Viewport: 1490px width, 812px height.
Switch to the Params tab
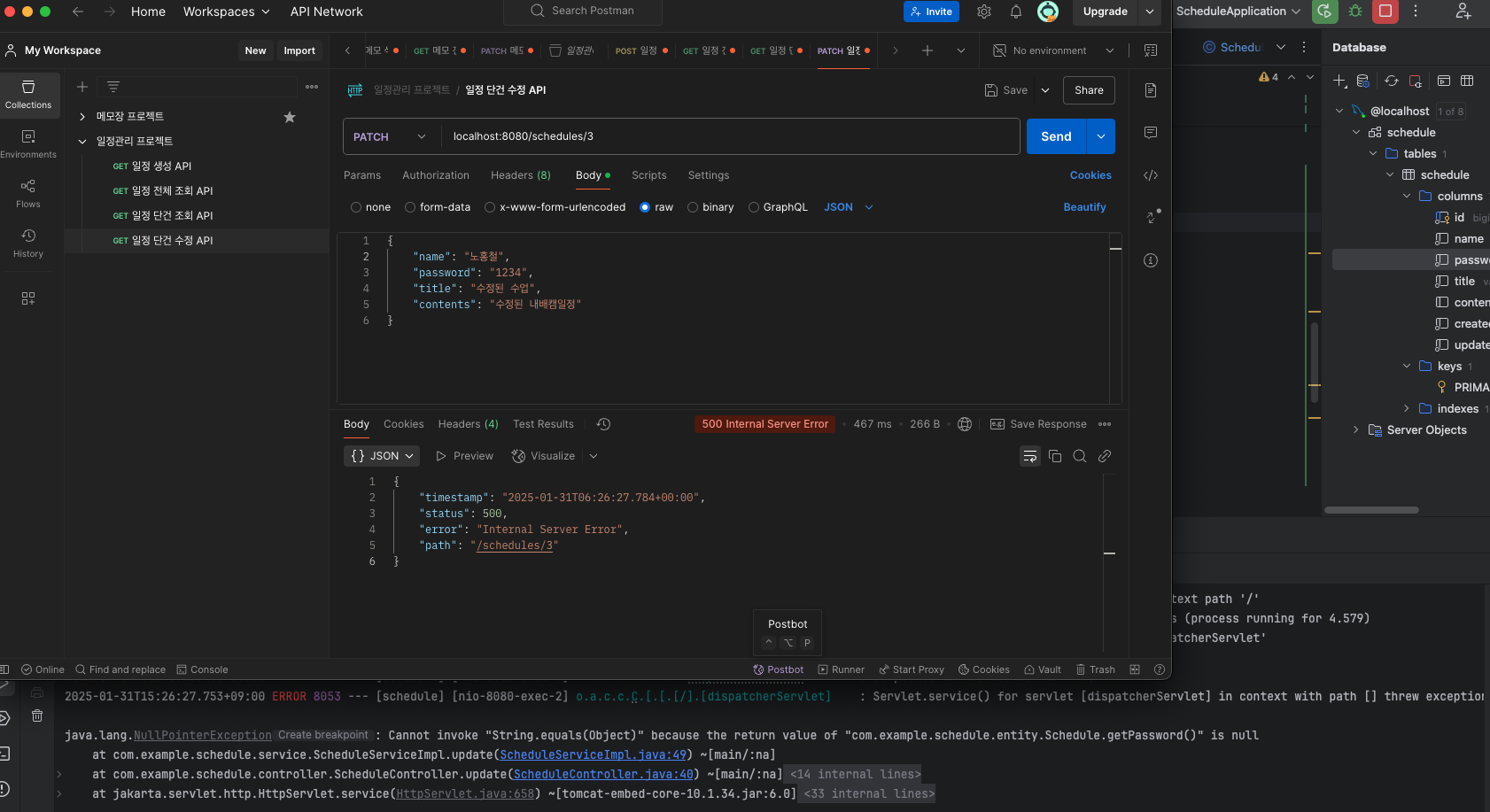362,175
